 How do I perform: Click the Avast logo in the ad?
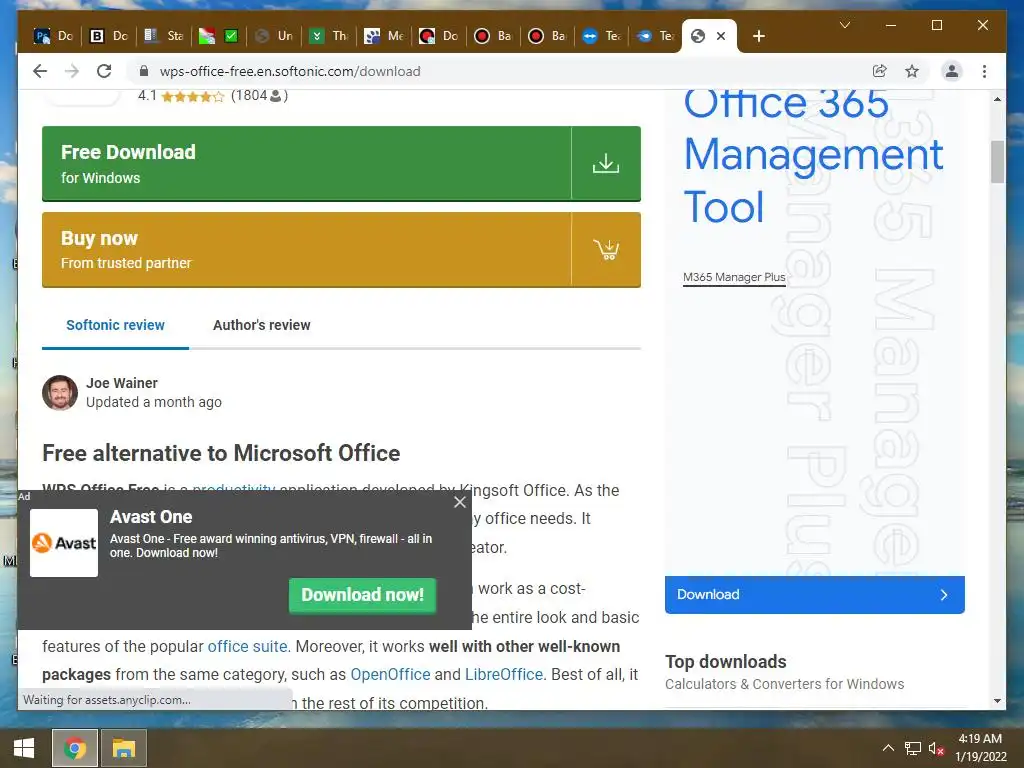pyautogui.click(x=64, y=543)
